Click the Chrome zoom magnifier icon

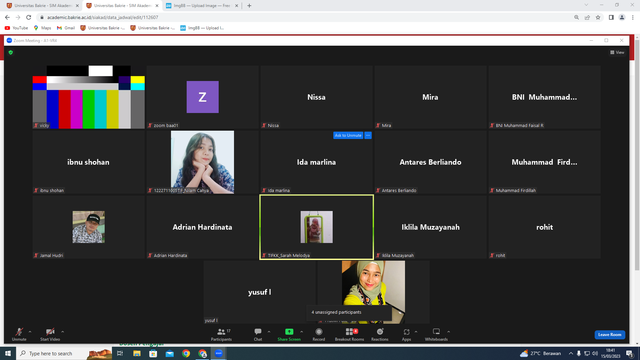(576, 18)
